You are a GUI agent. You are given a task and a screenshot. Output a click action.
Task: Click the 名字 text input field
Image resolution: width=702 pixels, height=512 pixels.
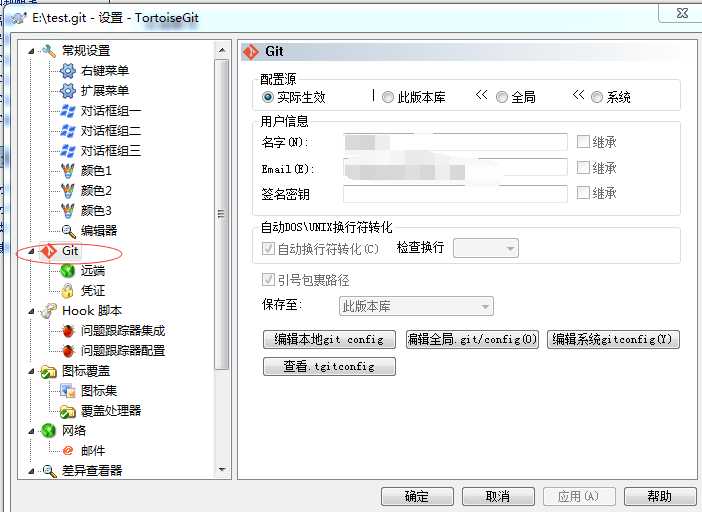click(455, 142)
